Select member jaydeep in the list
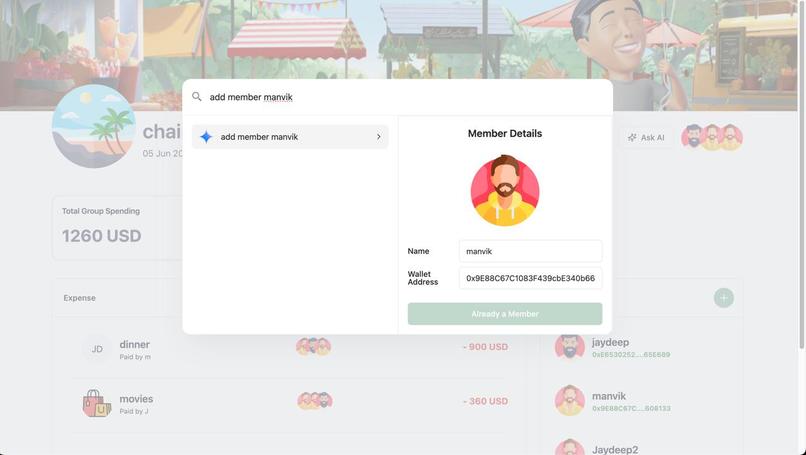Viewport: 806px width, 455px height. point(643,347)
